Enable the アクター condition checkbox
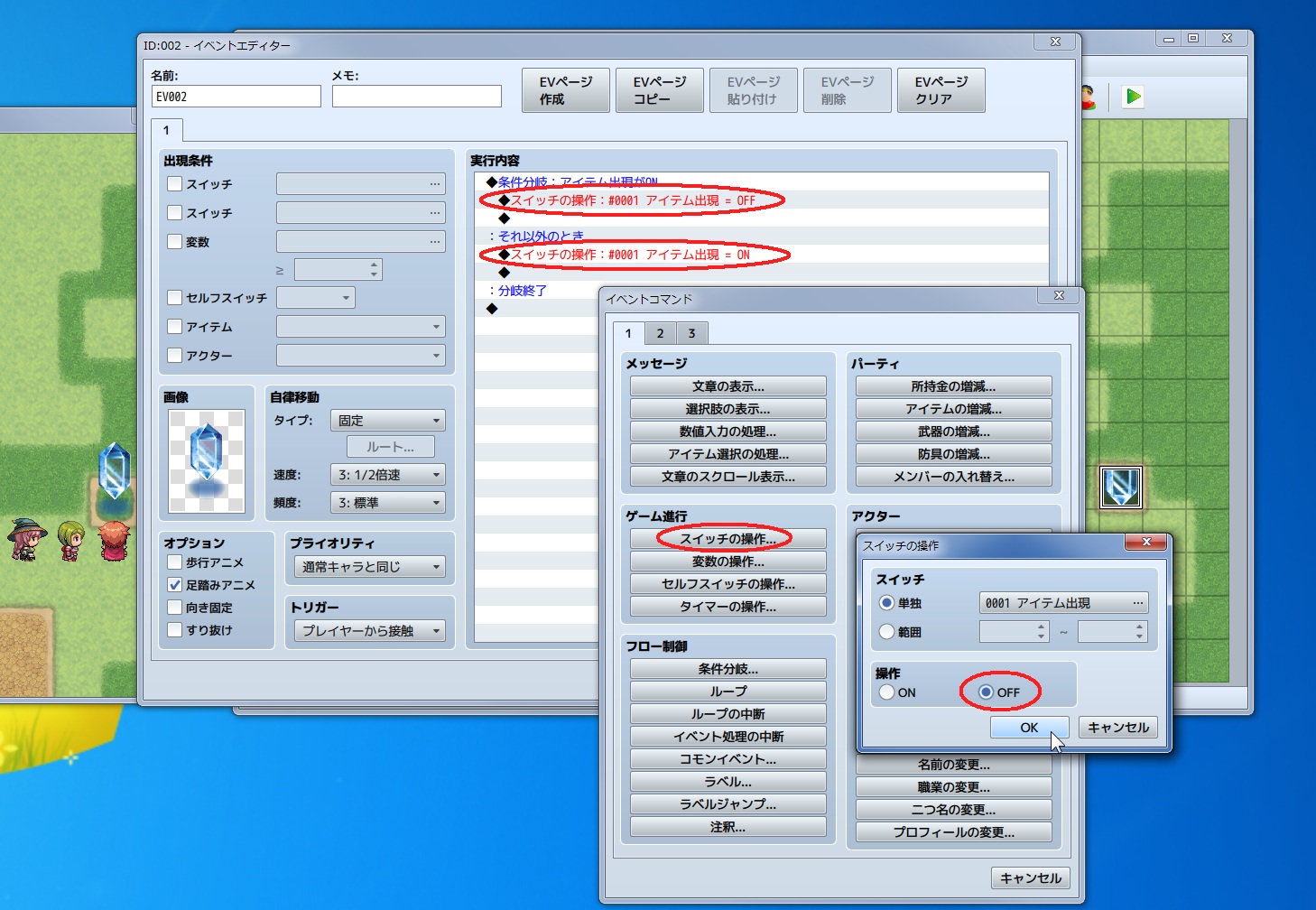Image resolution: width=1316 pixels, height=910 pixels. pyautogui.click(x=175, y=356)
